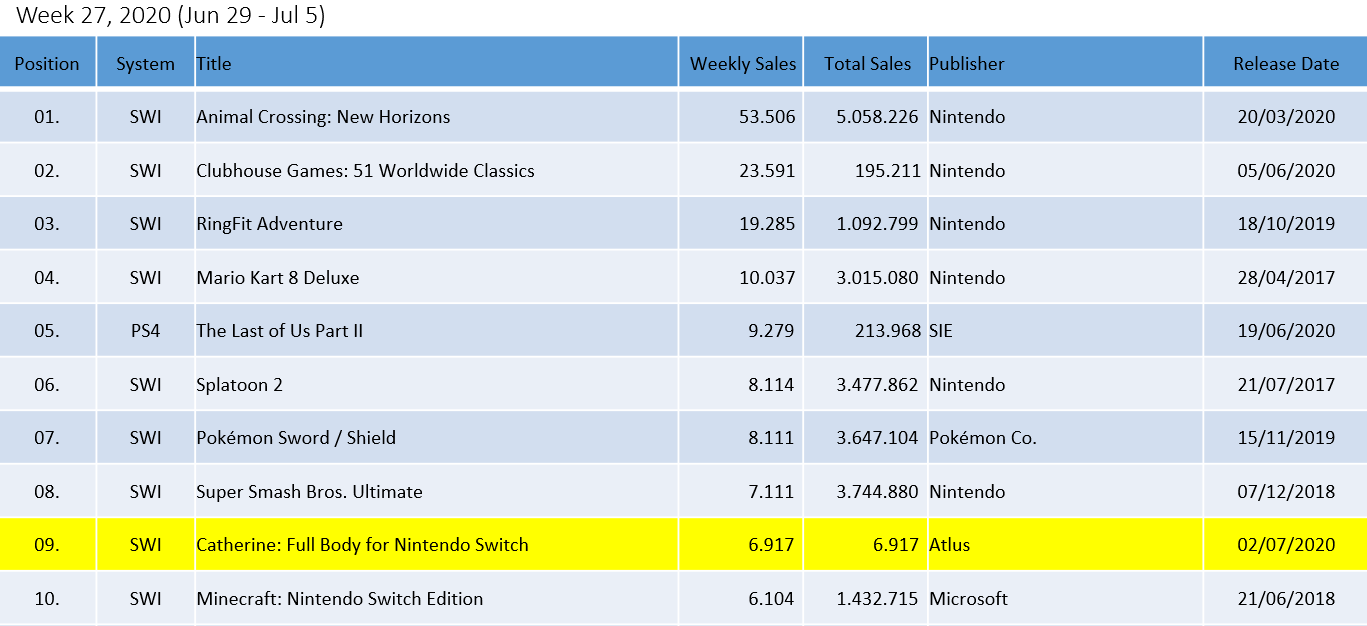Image resolution: width=1367 pixels, height=626 pixels.
Task: Click the 'PS4' system cell
Action: 145,330
